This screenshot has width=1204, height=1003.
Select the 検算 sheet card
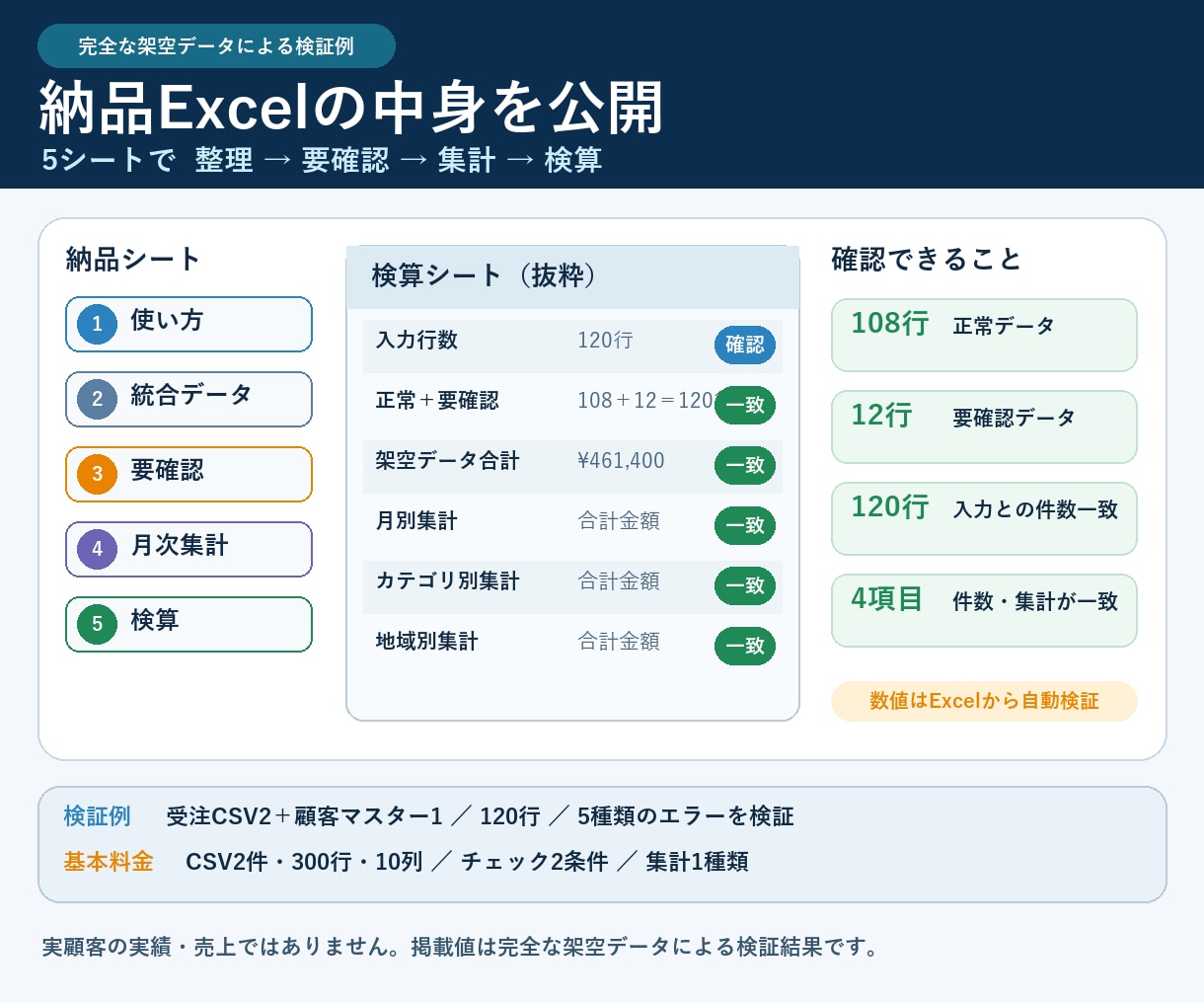188,624
